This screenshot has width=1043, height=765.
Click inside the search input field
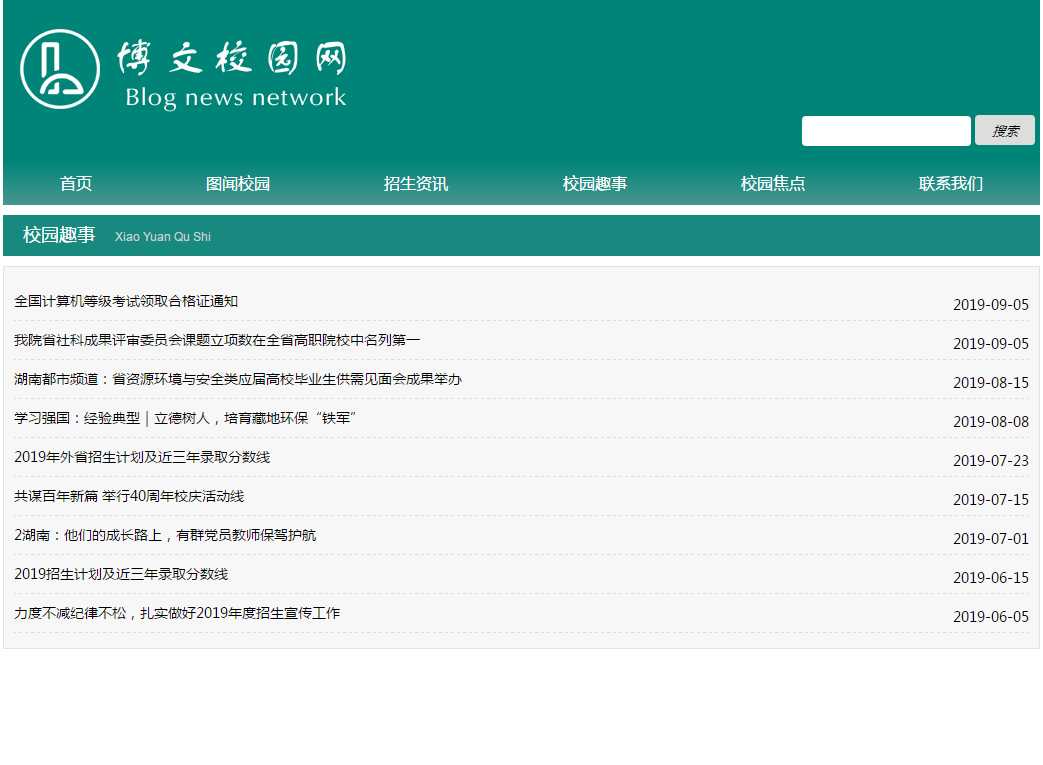coord(885,131)
